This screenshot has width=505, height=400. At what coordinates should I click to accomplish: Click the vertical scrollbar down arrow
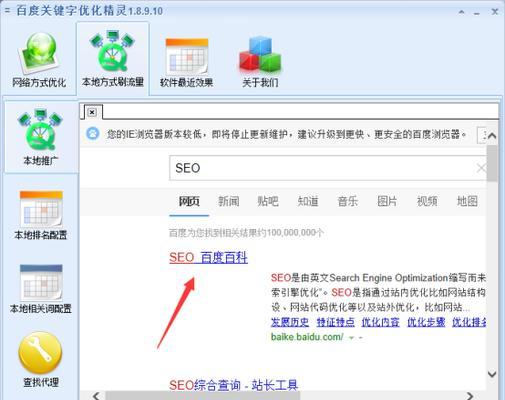(x=492, y=374)
